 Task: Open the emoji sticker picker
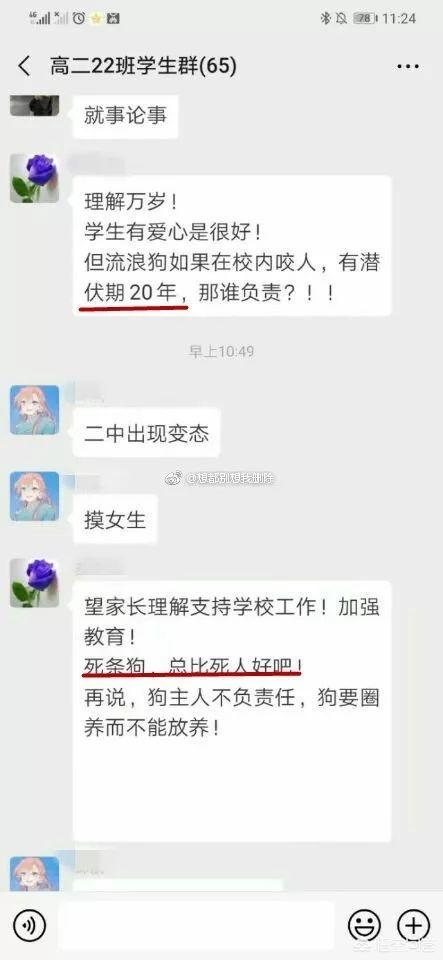point(365,924)
